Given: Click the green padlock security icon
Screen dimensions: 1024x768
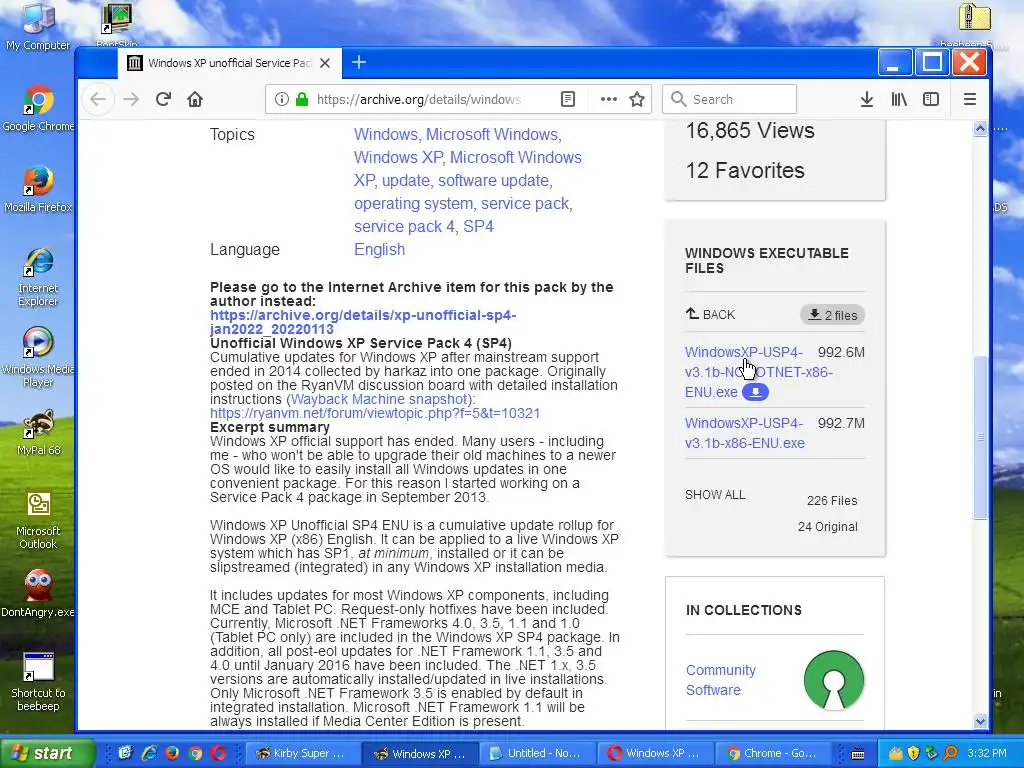Looking at the screenshot, I should tap(302, 99).
